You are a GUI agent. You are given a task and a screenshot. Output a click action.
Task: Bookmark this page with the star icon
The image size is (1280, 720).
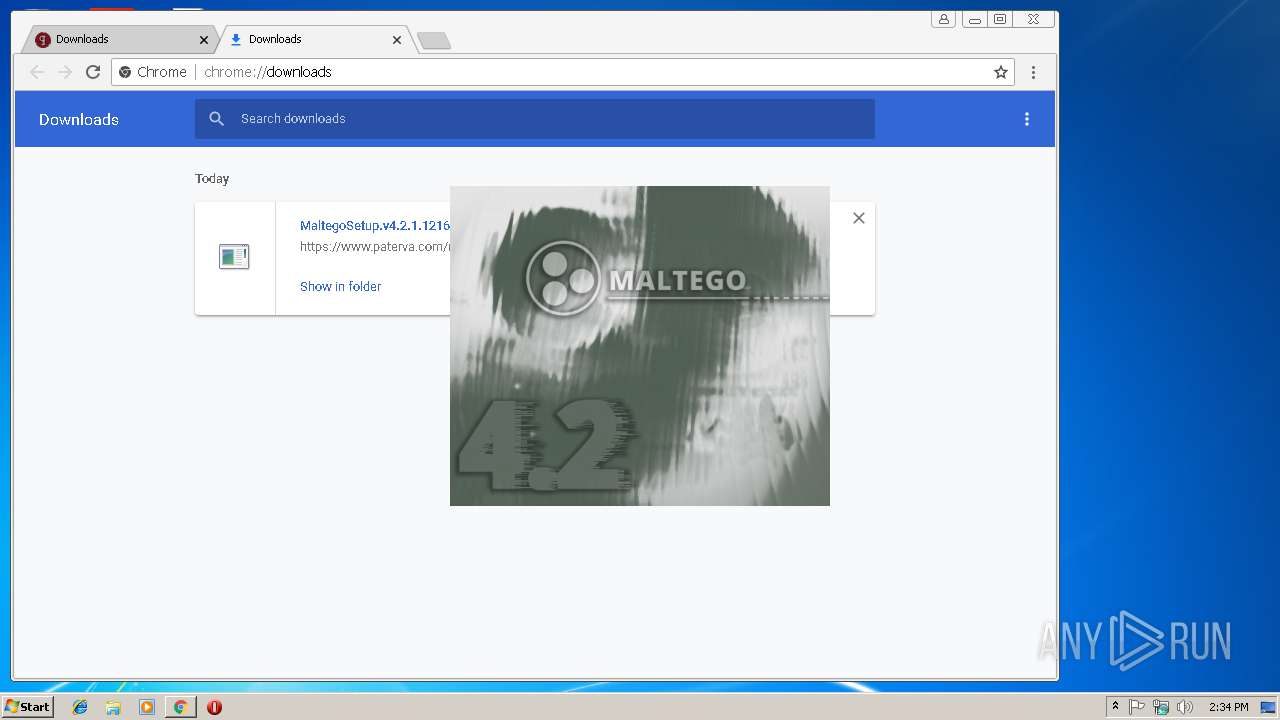[x=1001, y=72]
